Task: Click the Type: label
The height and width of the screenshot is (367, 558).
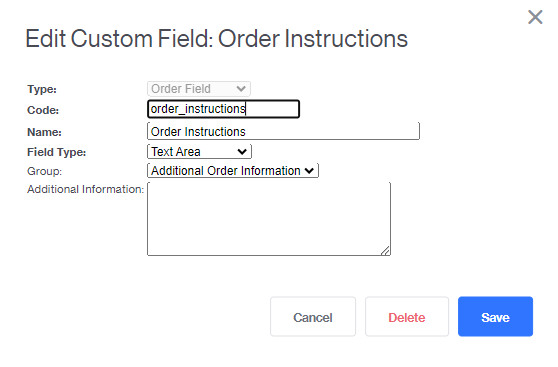Action: [42, 89]
